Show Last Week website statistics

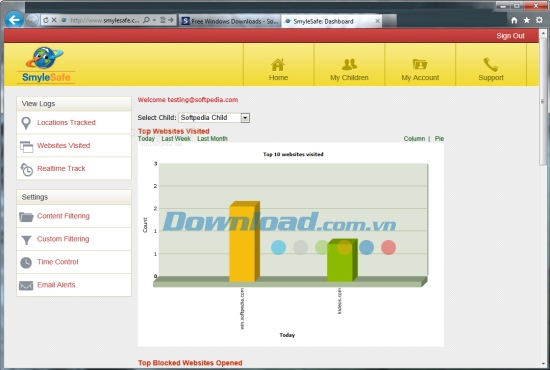[x=176, y=139]
